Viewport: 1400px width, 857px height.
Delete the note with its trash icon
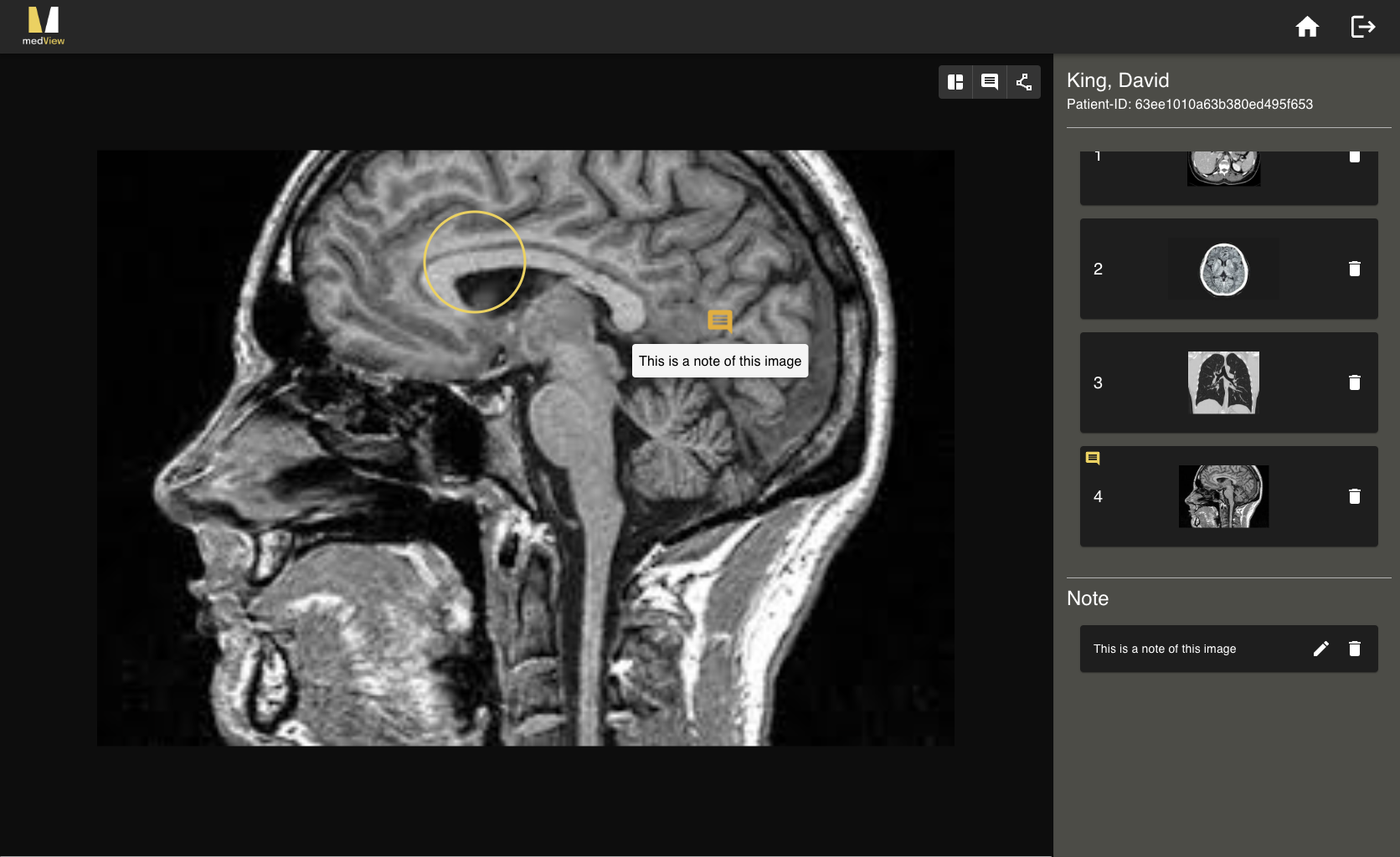(1355, 649)
